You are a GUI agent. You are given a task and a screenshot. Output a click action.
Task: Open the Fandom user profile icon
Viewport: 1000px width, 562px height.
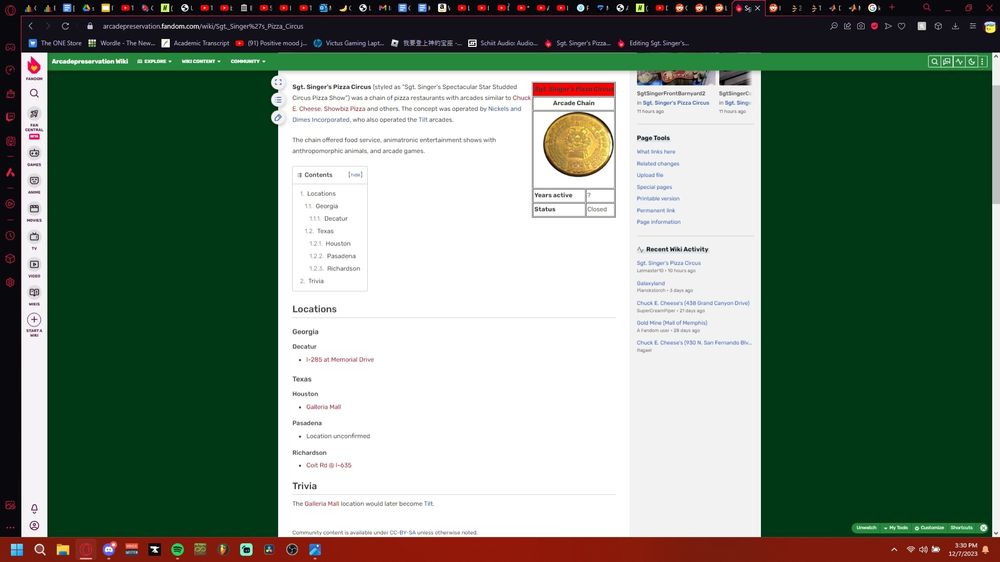(x=34, y=526)
